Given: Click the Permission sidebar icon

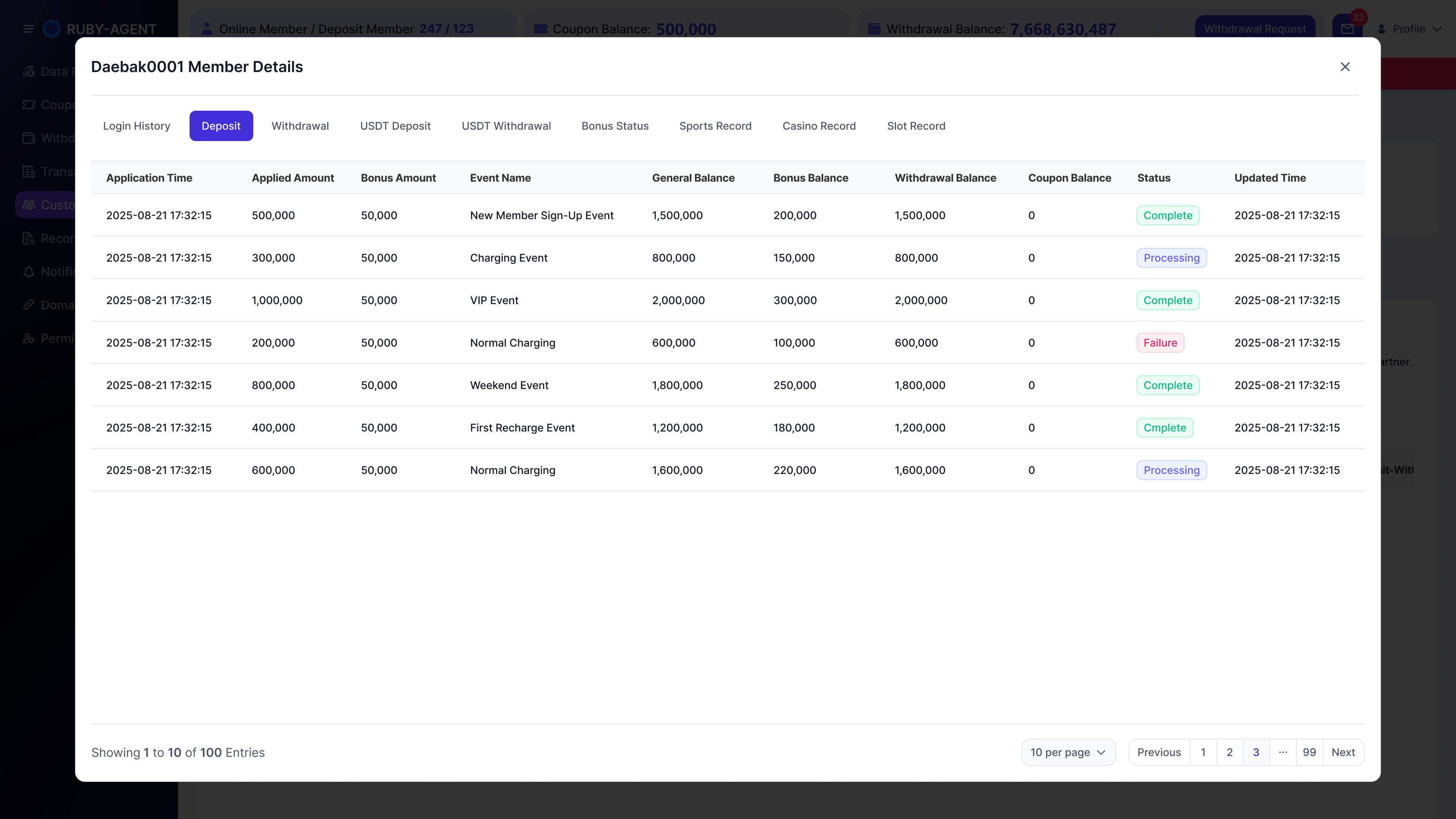Looking at the screenshot, I should pyautogui.click(x=29, y=338).
